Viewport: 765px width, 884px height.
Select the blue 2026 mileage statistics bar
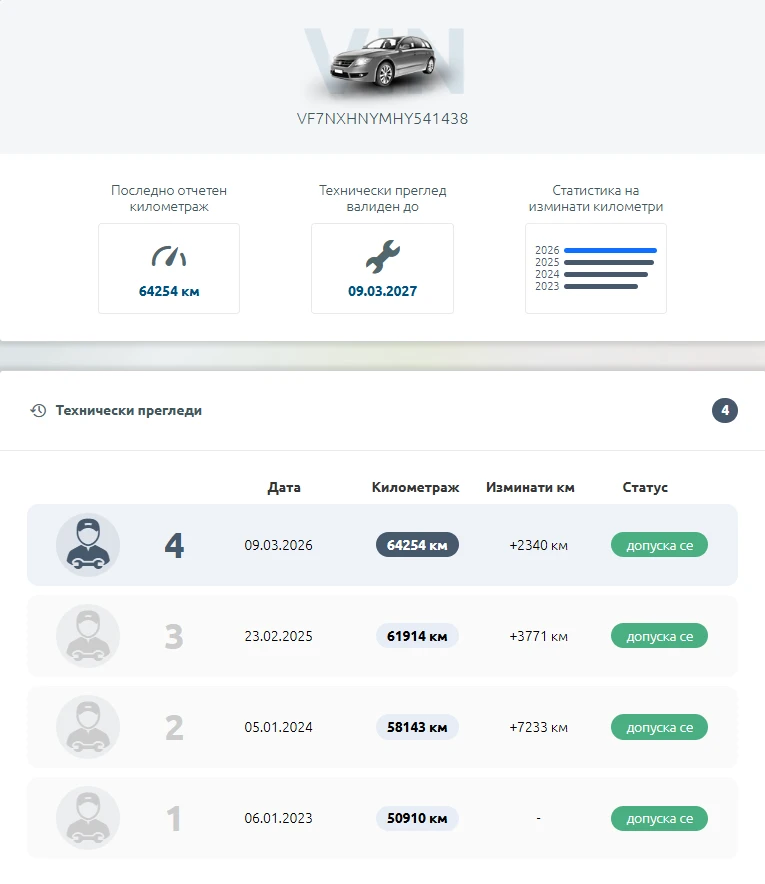click(x=611, y=250)
